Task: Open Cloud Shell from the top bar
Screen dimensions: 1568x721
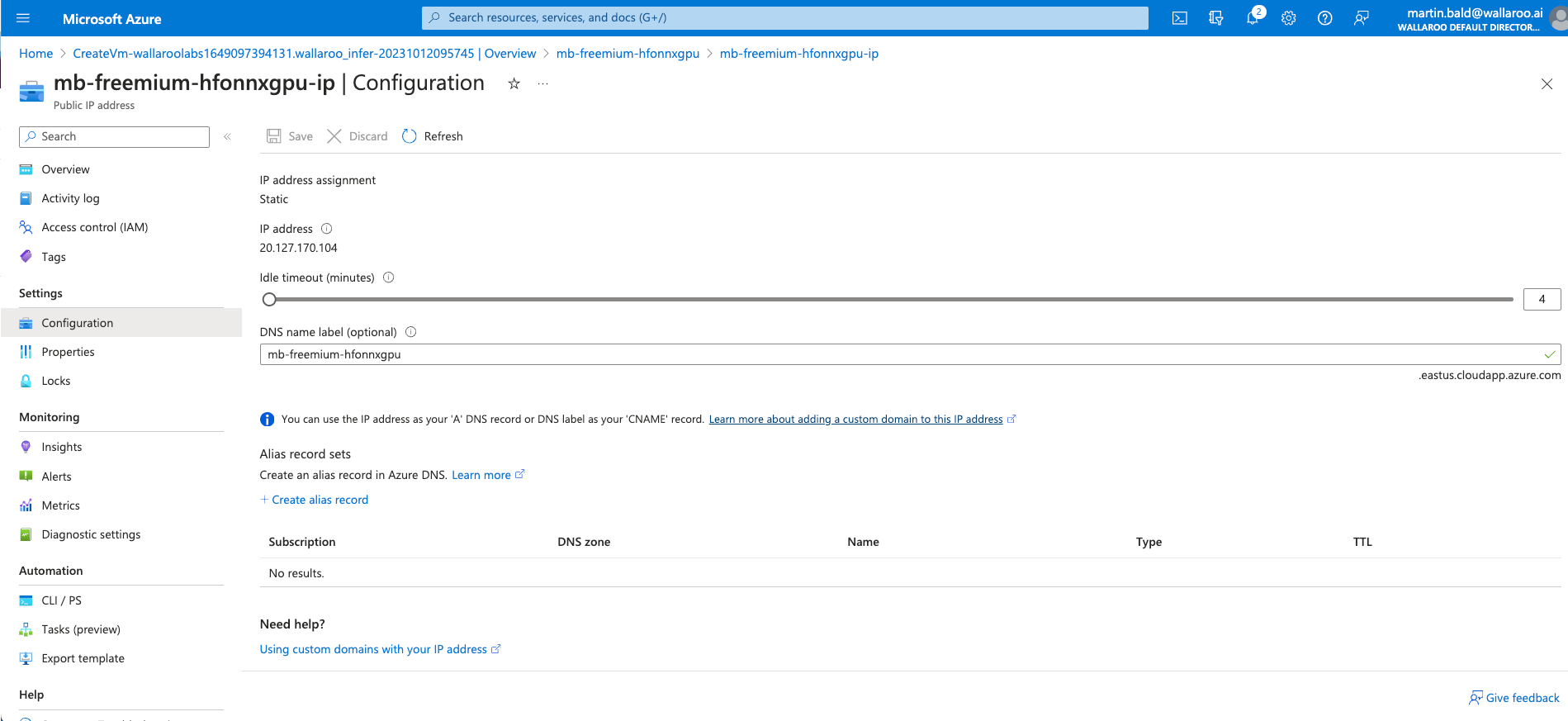Action: [1180, 18]
